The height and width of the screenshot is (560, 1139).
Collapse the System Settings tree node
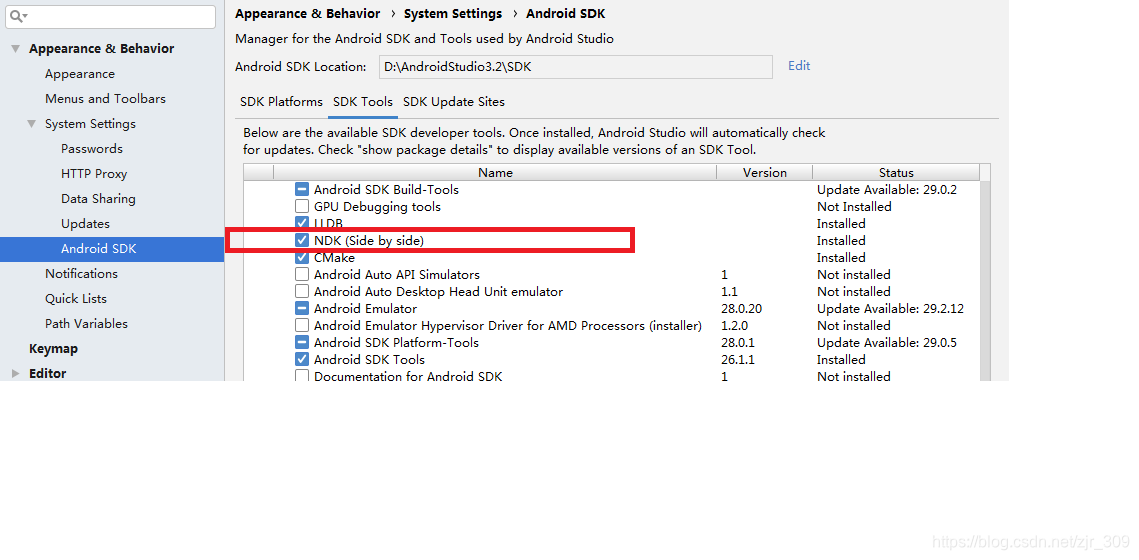click(31, 124)
